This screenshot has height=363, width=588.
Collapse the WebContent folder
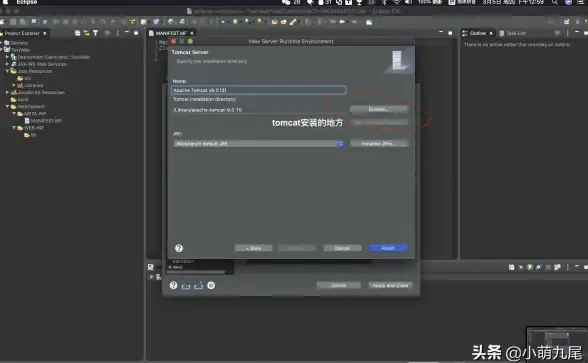(7, 106)
